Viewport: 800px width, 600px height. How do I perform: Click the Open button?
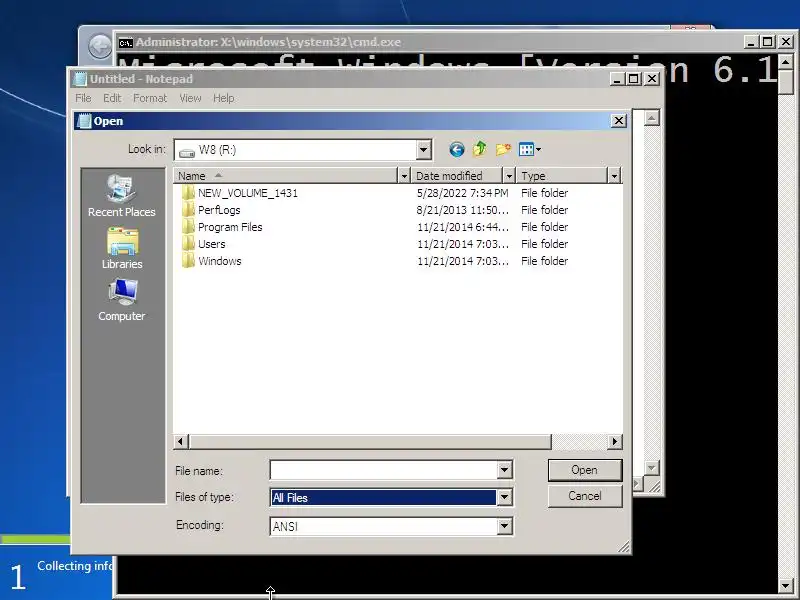585,470
